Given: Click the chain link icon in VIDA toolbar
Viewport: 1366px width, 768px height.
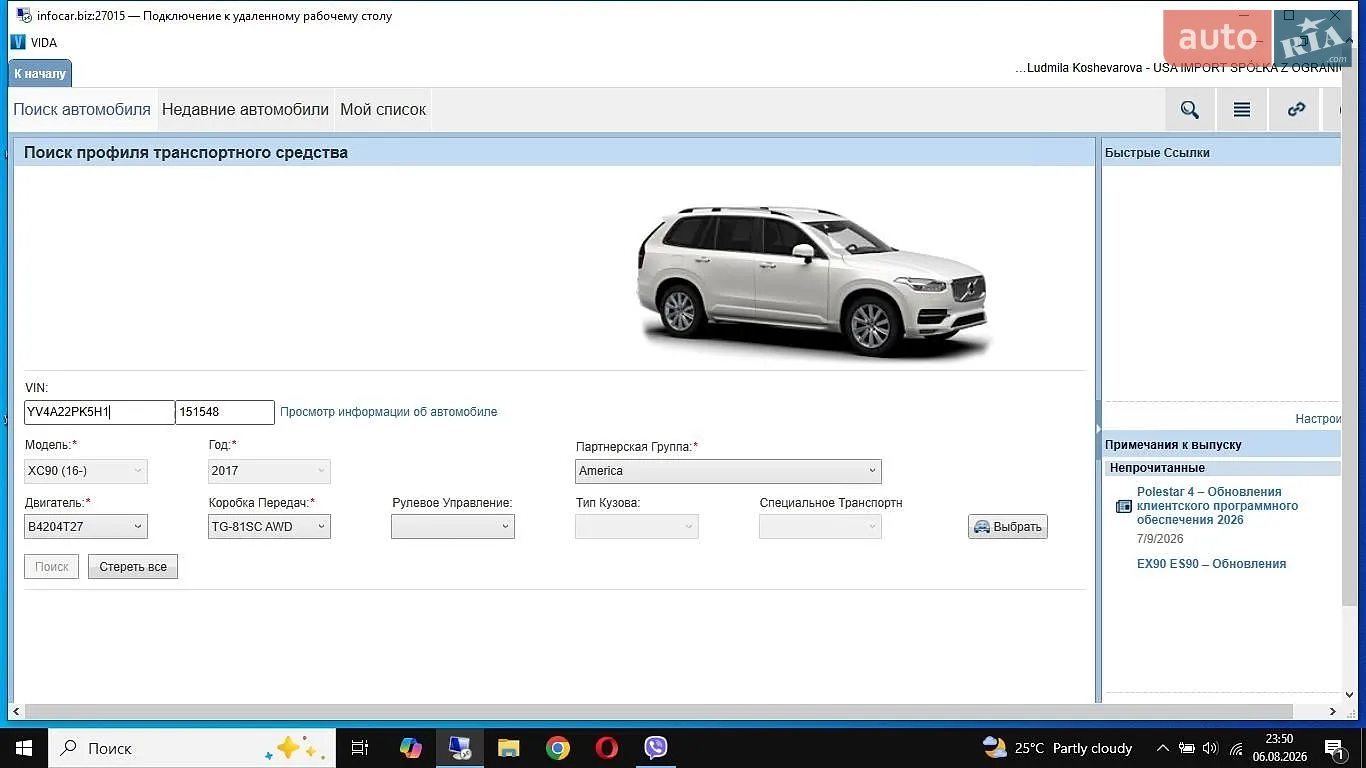Looking at the screenshot, I should point(1296,110).
